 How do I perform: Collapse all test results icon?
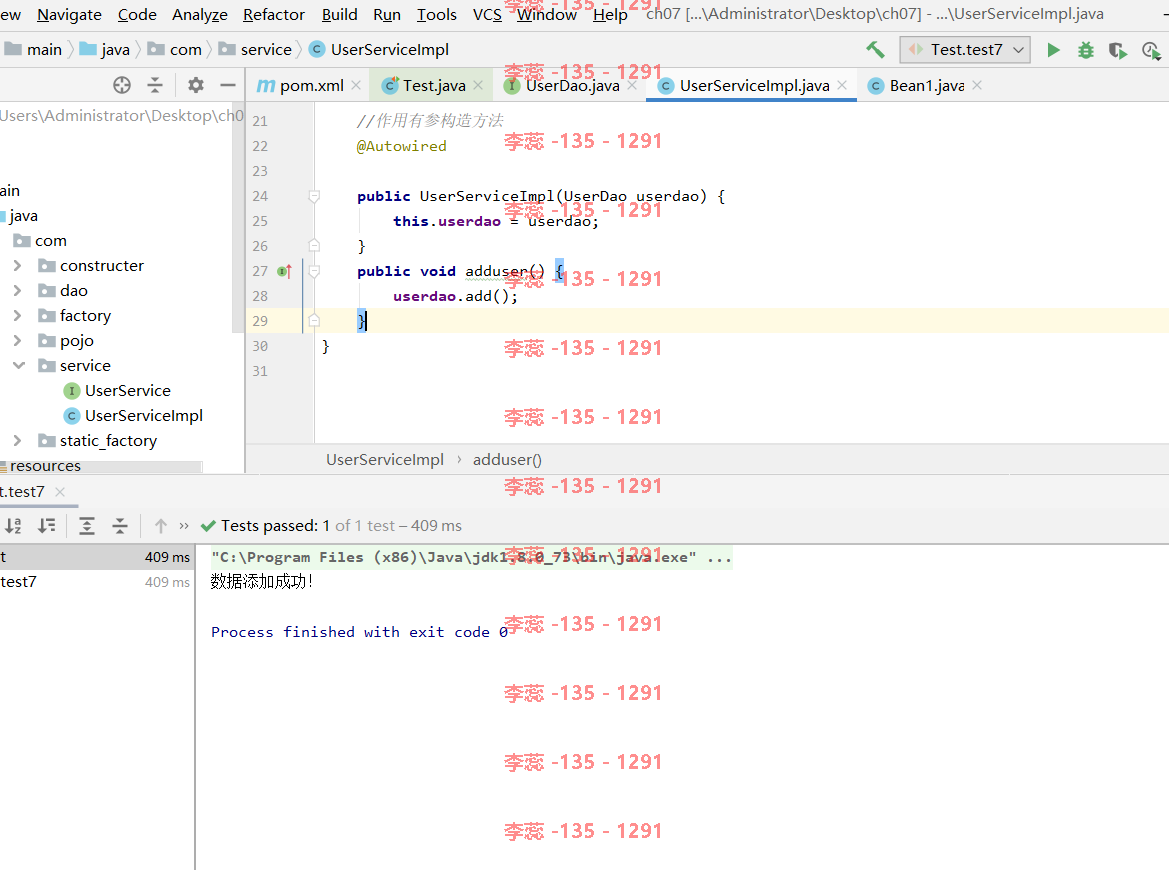coord(119,526)
